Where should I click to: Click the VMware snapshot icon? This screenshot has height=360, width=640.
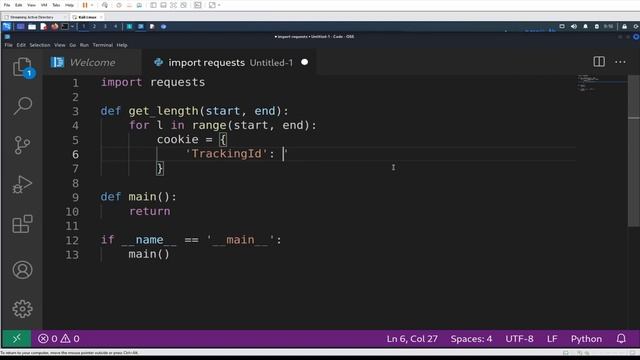(119, 5)
